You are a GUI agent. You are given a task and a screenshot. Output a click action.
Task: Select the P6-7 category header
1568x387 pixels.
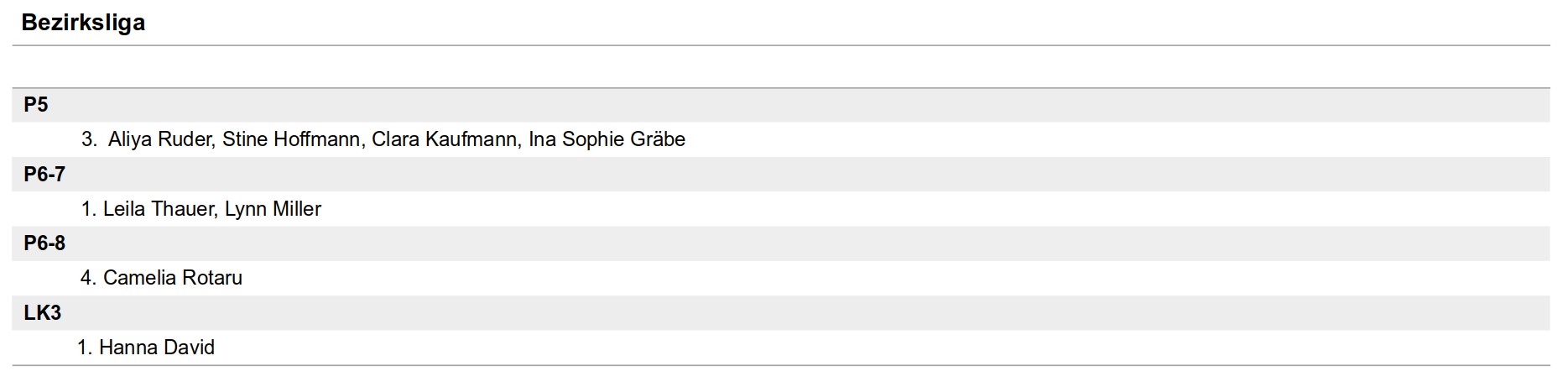point(44,175)
